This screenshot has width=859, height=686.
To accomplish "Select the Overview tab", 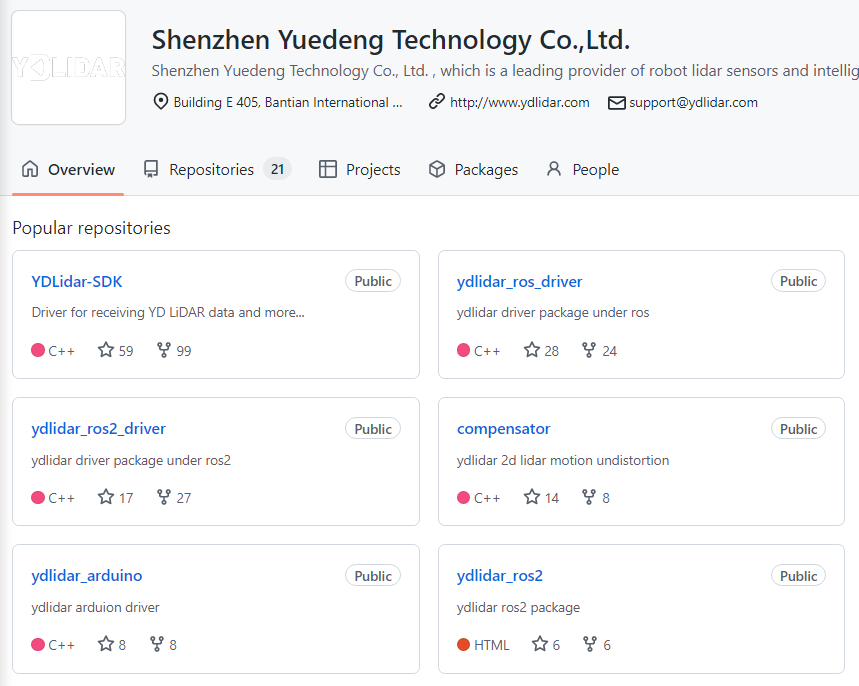I will [68, 169].
